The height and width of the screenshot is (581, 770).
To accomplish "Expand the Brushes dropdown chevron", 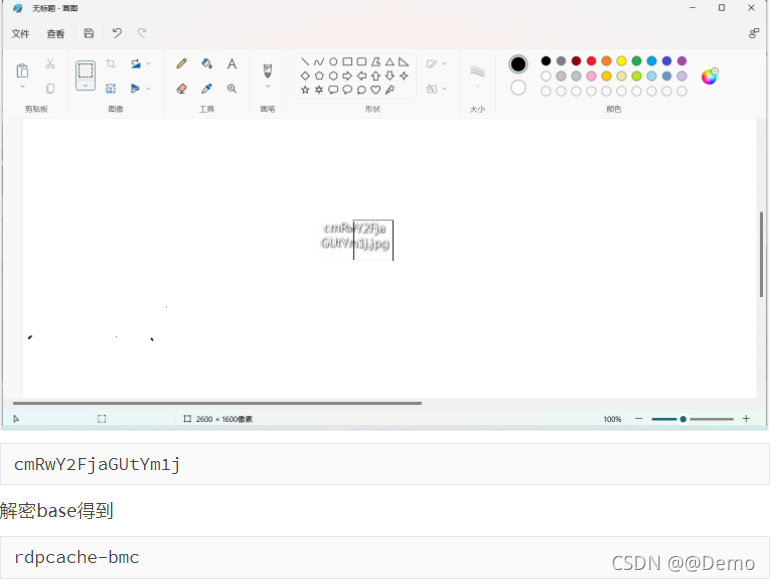I will pos(268,86).
